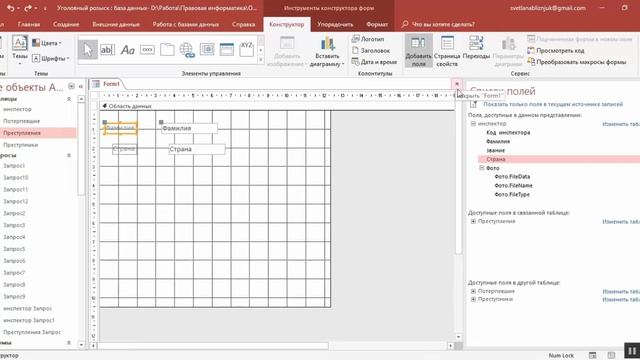Choose the Hyperlink control (globe icon)
The width and height of the screenshot is (640, 360).
coord(187,50)
